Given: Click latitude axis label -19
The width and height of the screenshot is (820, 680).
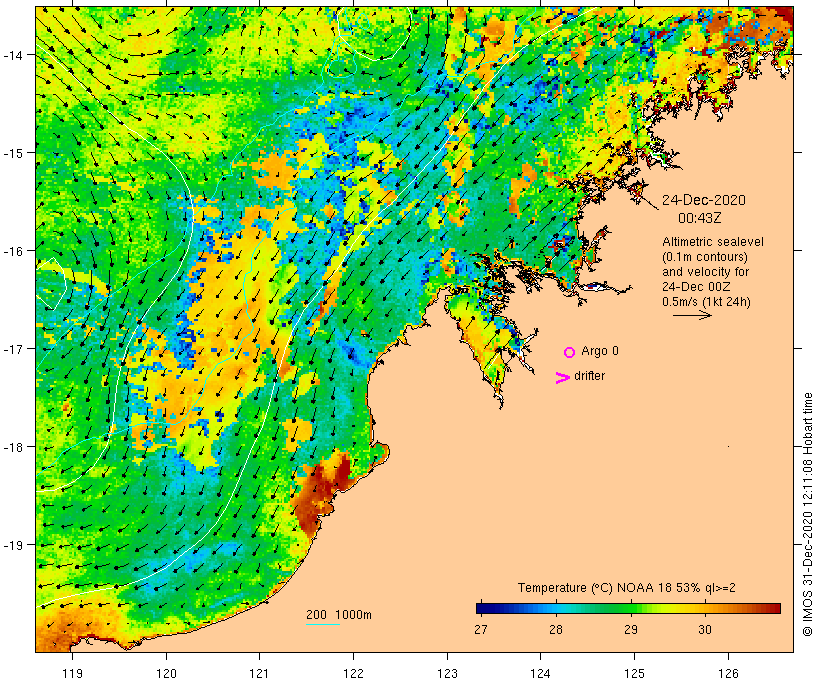Looking at the screenshot, I should [12, 545].
